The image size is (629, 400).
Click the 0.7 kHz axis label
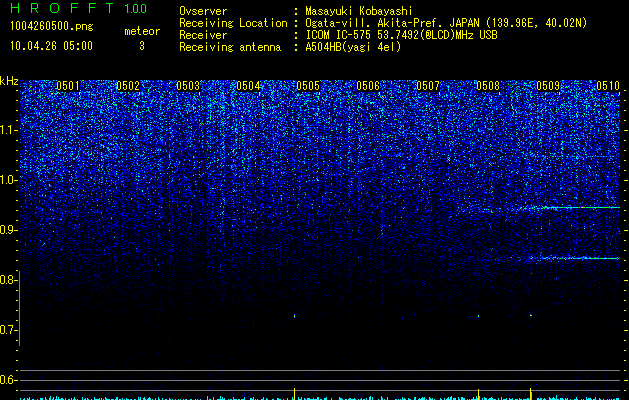(x=7, y=330)
